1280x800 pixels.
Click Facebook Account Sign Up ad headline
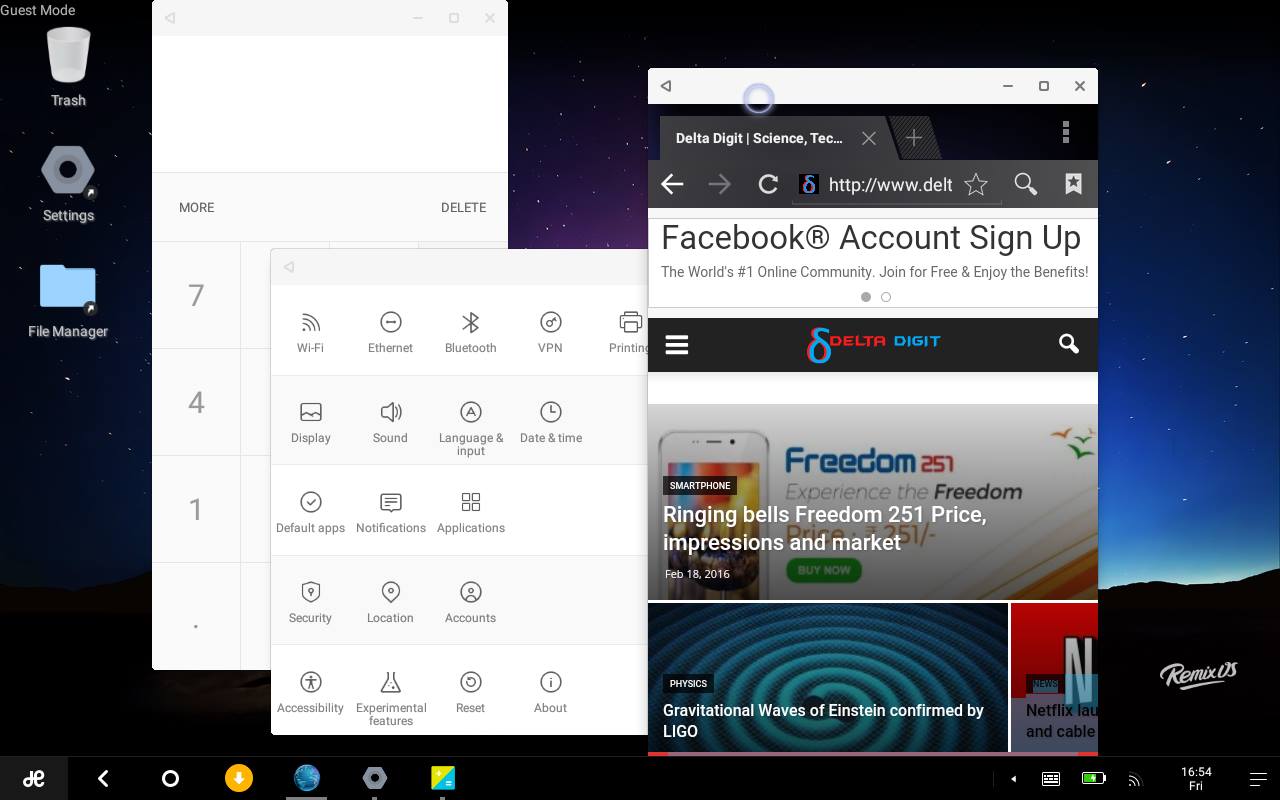coord(871,238)
